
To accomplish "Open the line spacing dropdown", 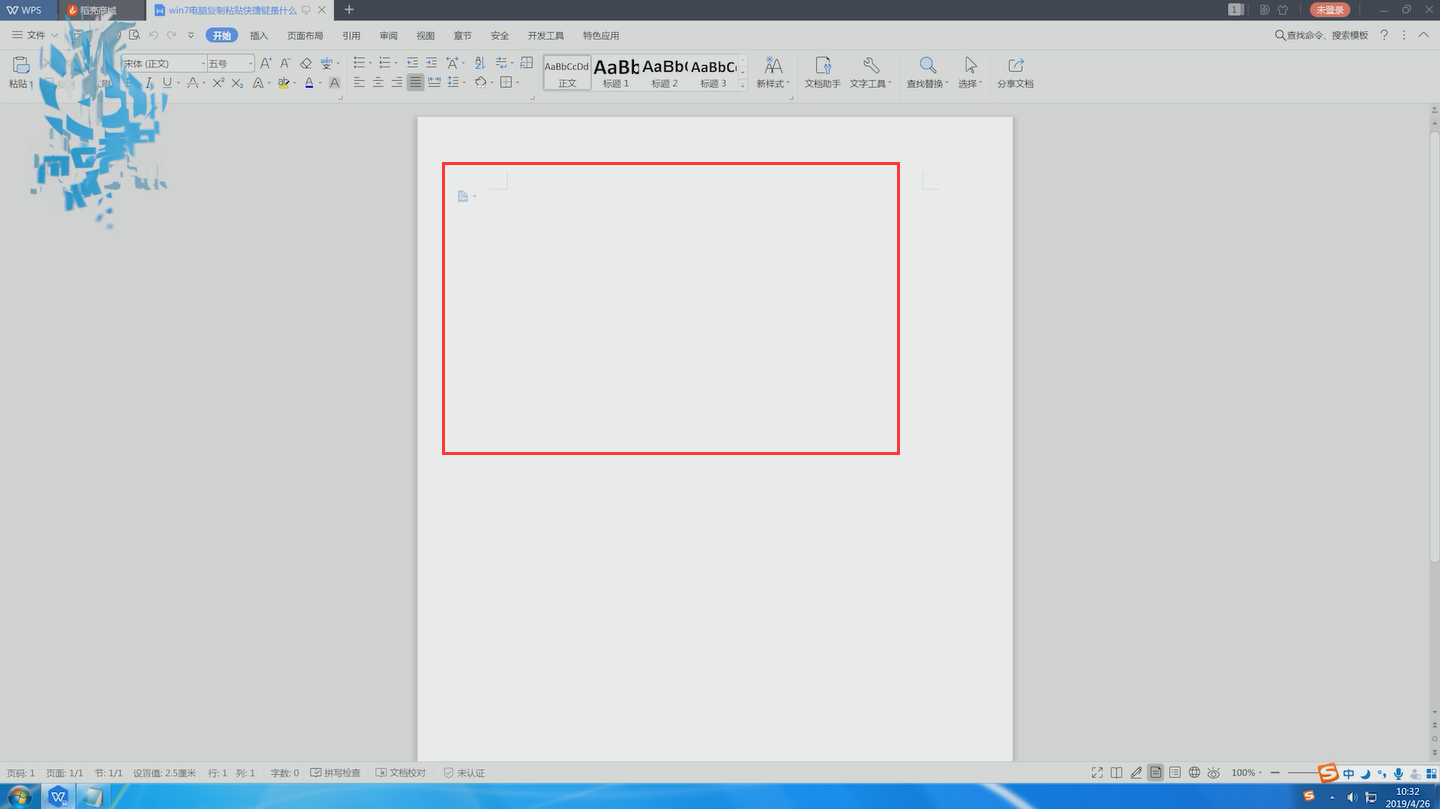I will 465,83.
